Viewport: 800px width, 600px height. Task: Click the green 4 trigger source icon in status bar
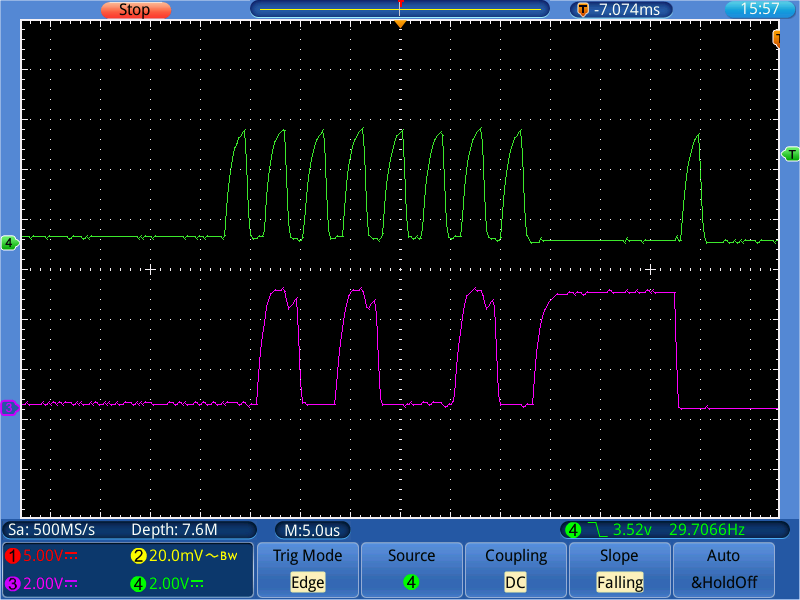[x=573, y=530]
